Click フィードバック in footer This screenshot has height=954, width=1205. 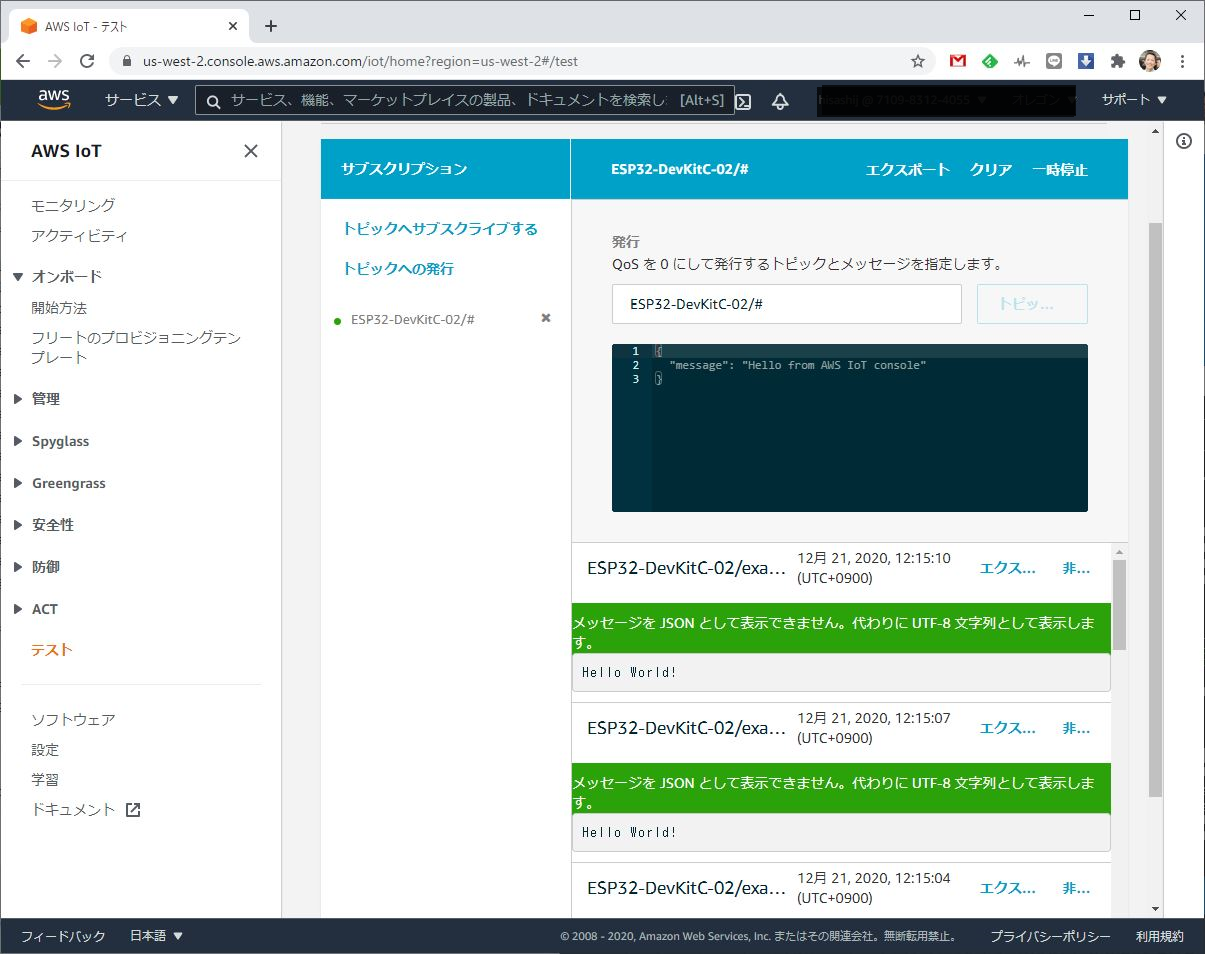(63, 936)
